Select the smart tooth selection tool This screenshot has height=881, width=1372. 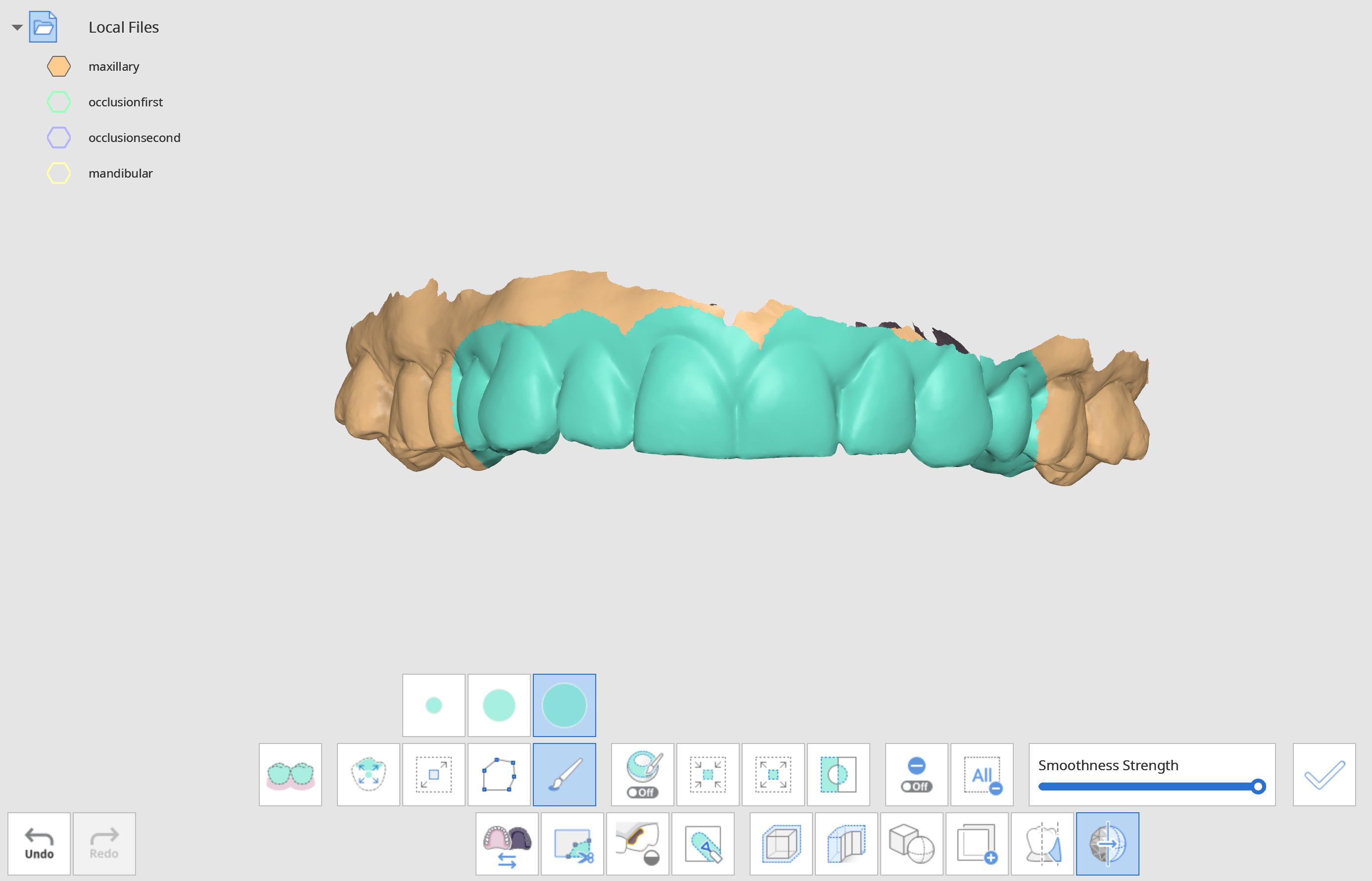pyautogui.click(x=369, y=775)
